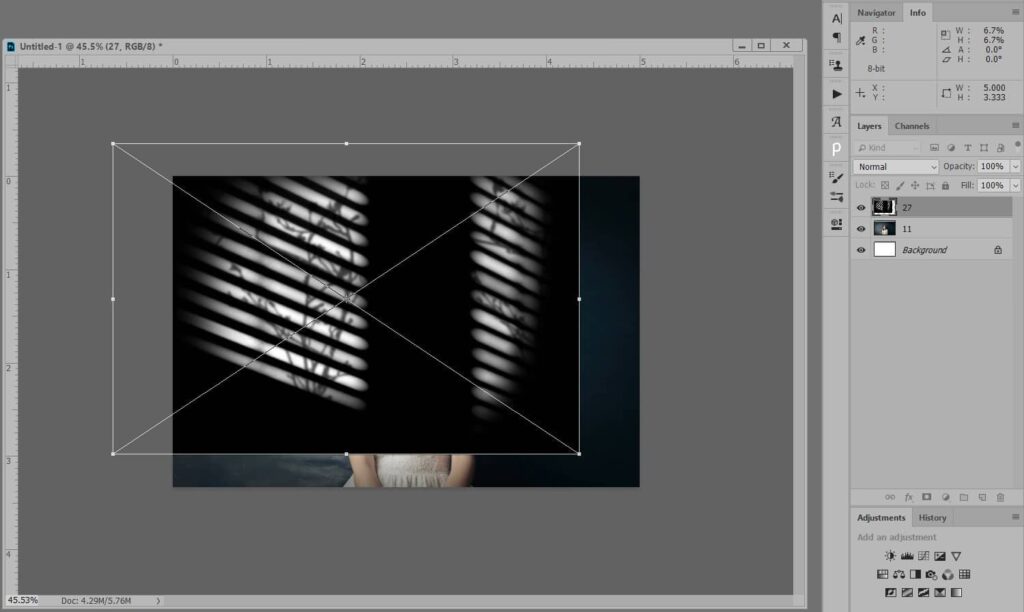Toggle visibility of layer 11
Screen dimensions: 1024x612
pos(861,229)
